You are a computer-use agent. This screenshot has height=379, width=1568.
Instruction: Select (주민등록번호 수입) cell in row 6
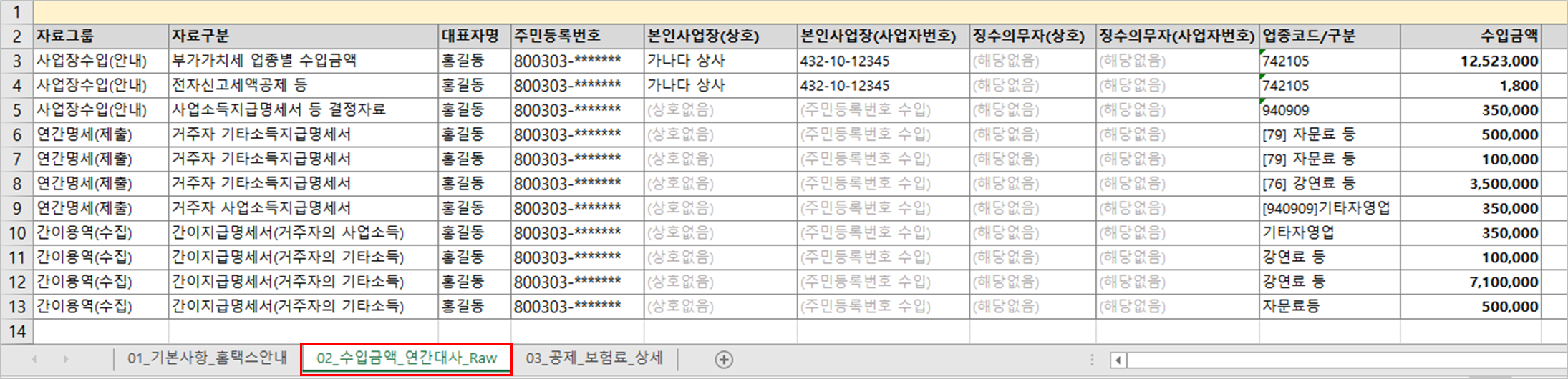[884, 134]
